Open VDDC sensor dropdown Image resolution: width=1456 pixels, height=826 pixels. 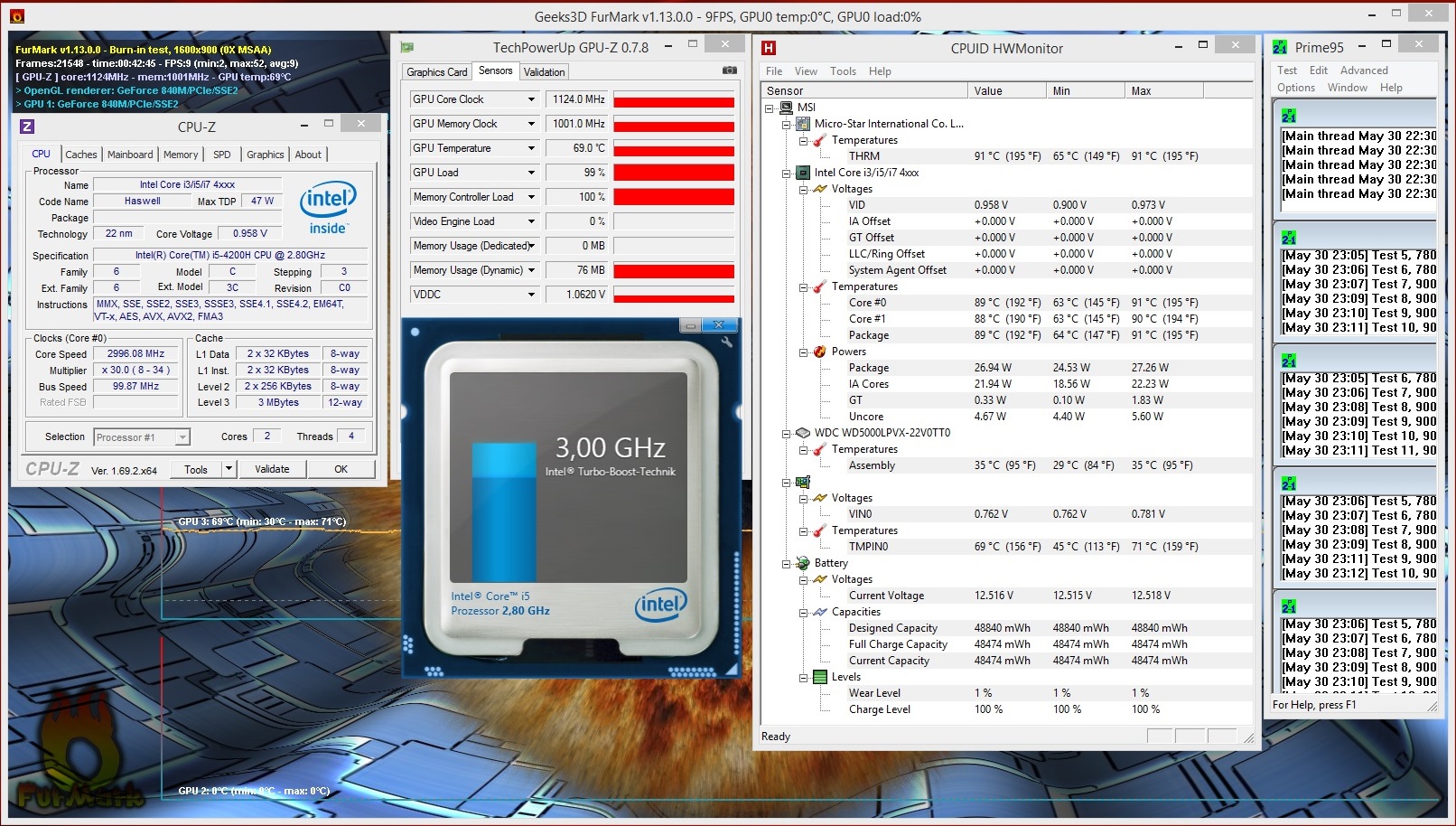coord(531,295)
